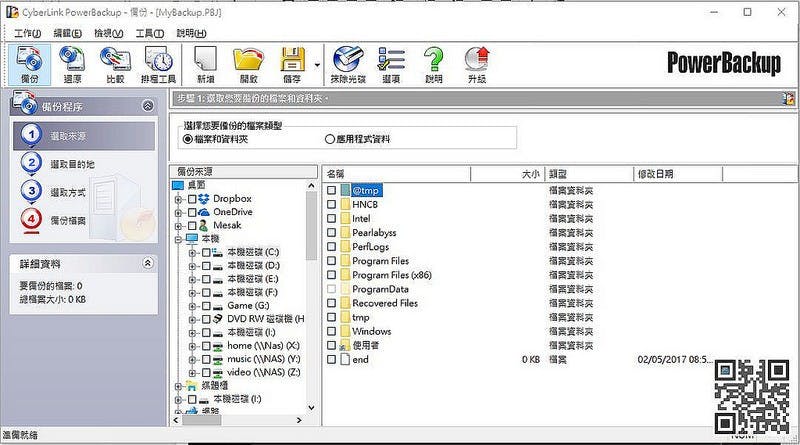Select the PerfLogs folder name
This screenshot has height=445, width=800.
coord(370,246)
